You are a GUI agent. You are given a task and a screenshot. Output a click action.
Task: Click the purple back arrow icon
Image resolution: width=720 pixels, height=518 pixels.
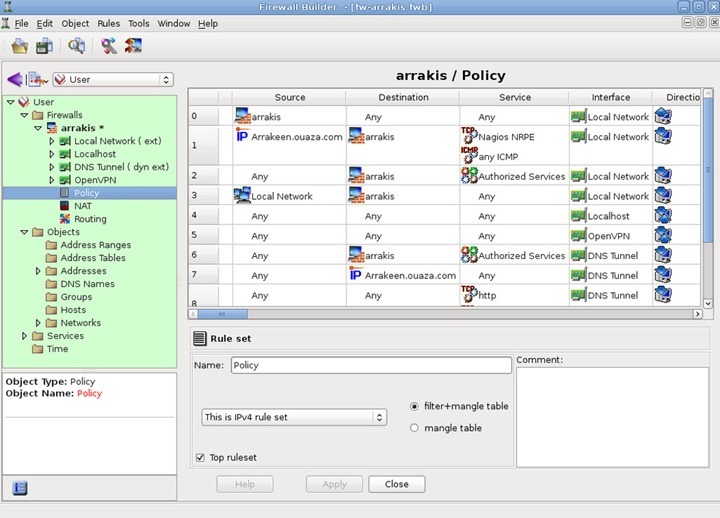point(15,79)
